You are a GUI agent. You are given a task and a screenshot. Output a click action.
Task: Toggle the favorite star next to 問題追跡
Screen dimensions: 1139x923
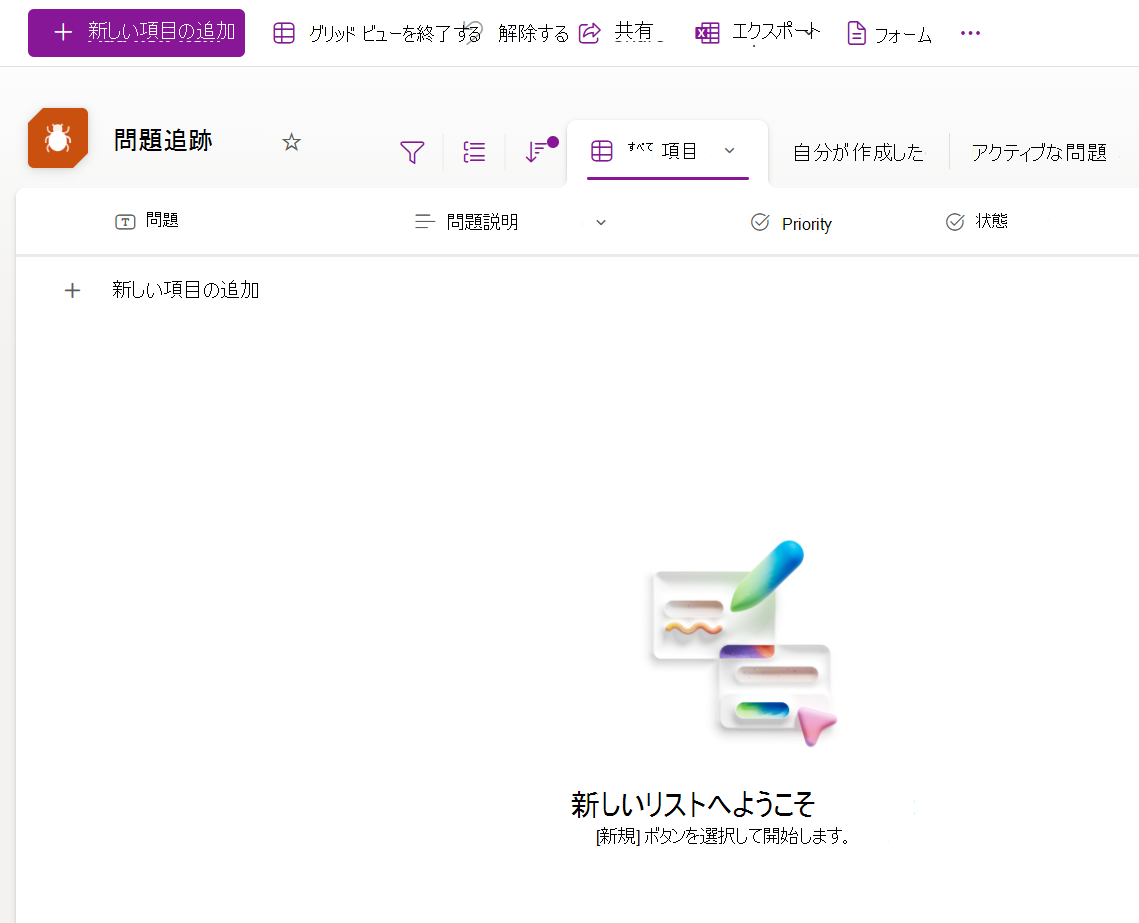[291, 142]
